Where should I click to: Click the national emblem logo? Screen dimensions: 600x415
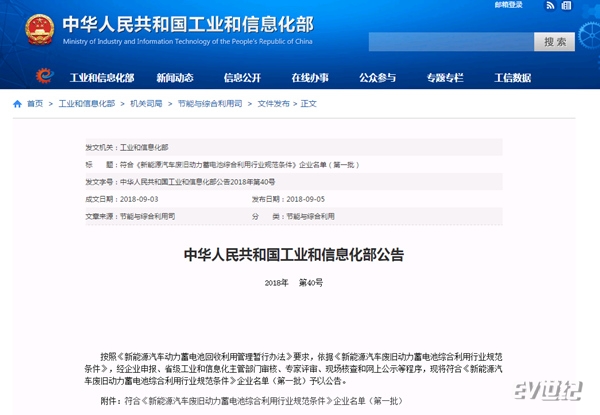coord(39,30)
